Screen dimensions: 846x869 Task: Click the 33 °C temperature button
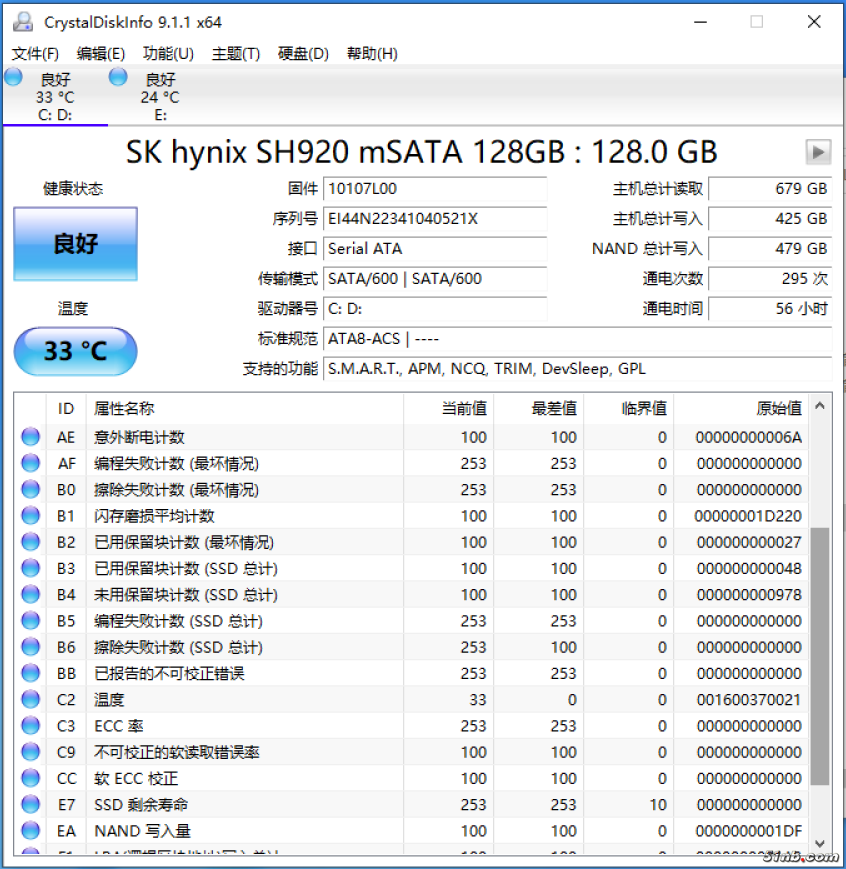point(75,351)
